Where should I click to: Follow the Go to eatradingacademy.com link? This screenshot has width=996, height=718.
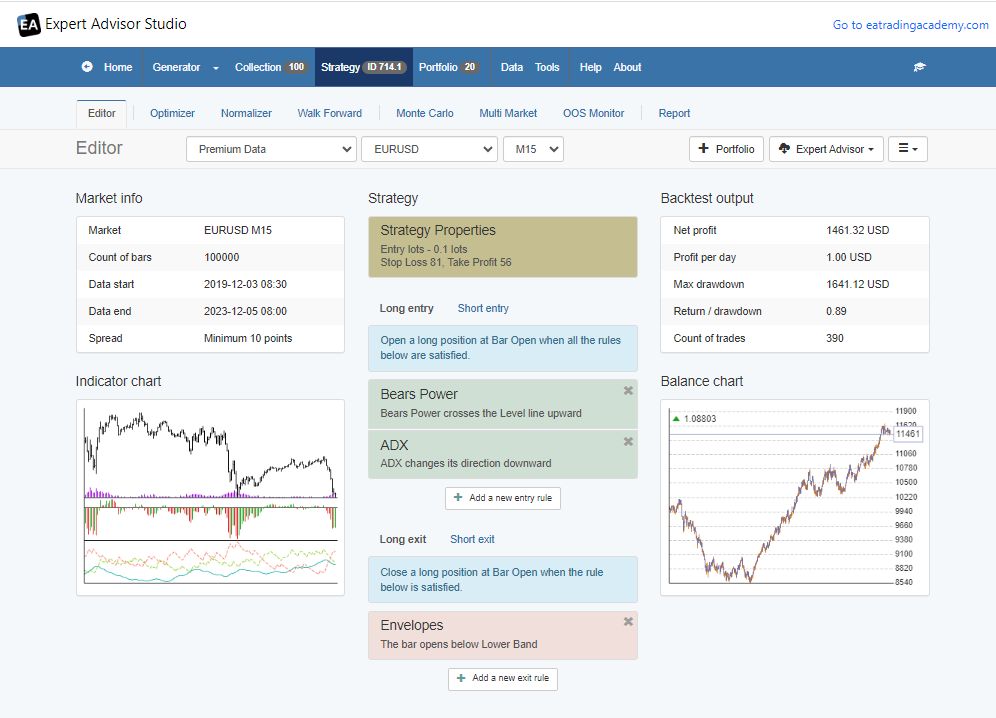(x=910, y=25)
